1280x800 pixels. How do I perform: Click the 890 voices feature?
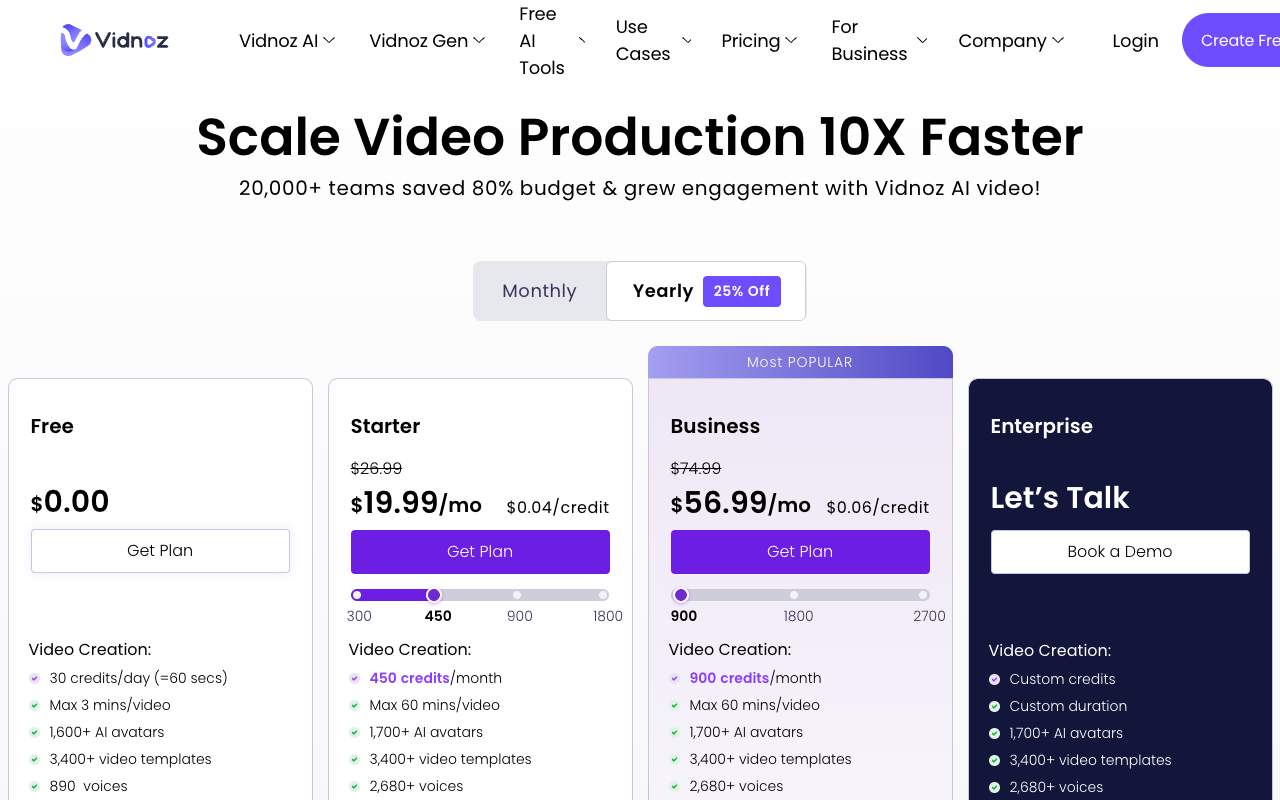point(89,786)
